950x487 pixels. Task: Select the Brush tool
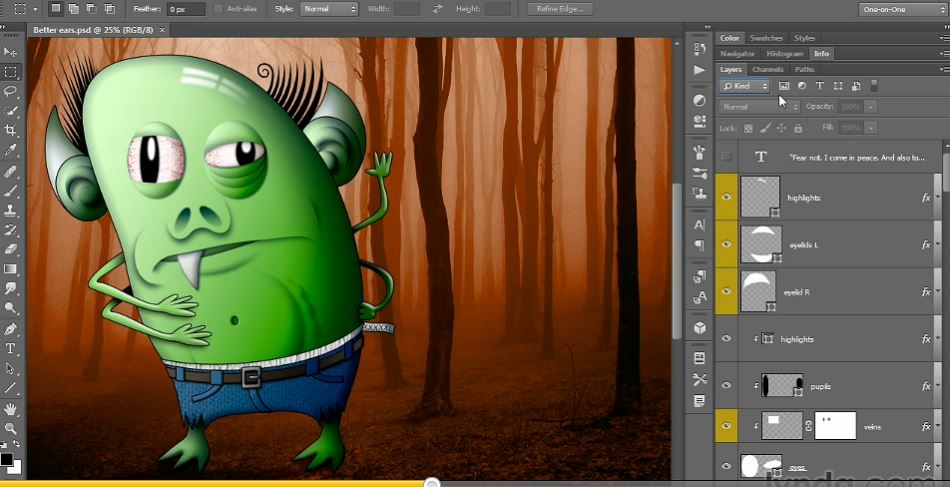10,191
